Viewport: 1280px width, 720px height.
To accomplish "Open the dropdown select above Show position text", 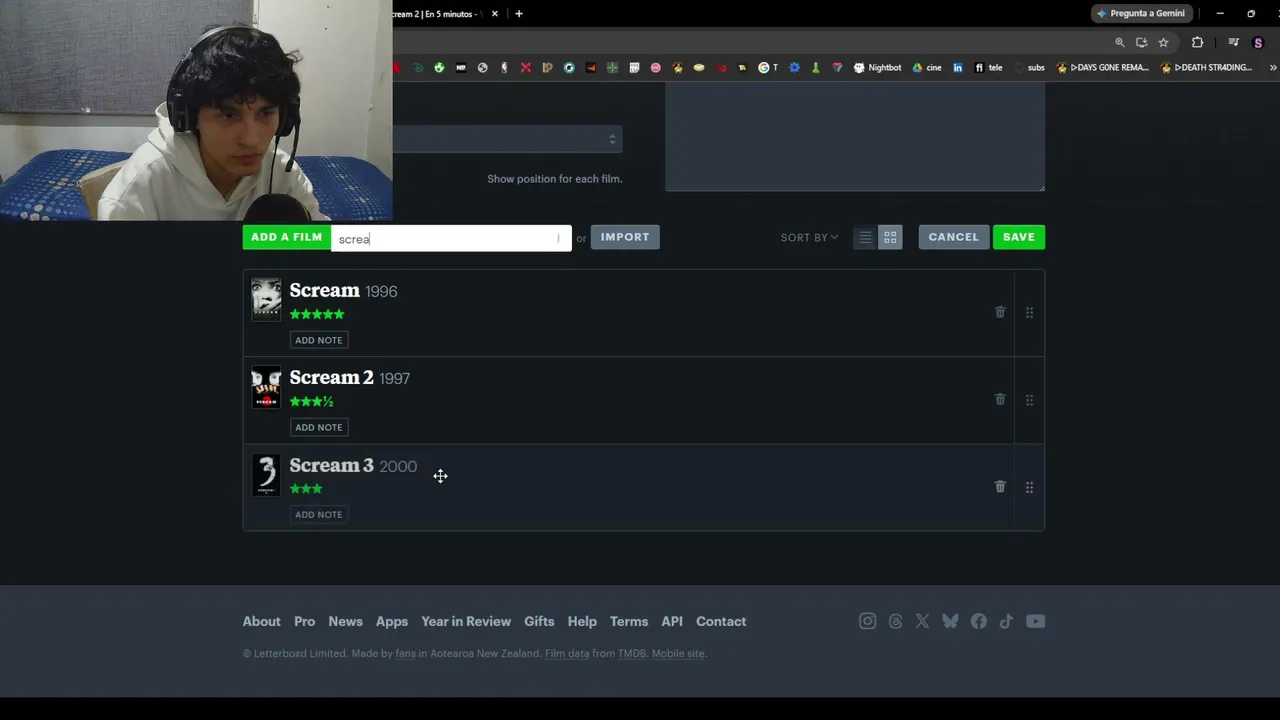I will pos(507,139).
